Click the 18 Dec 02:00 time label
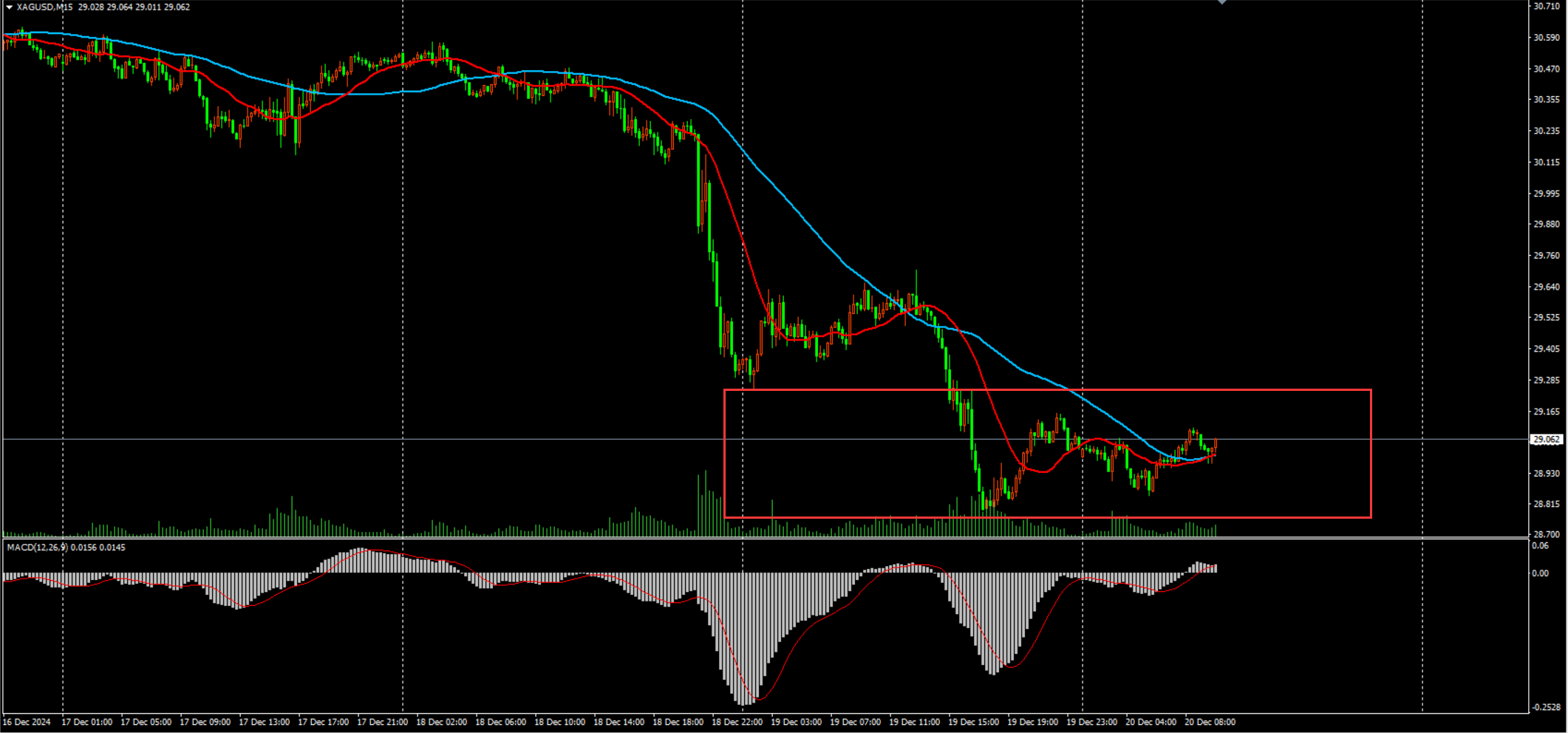 pos(442,723)
